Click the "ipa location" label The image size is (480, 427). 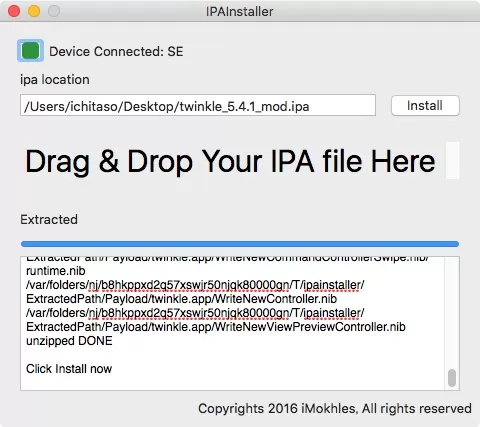click(x=55, y=80)
